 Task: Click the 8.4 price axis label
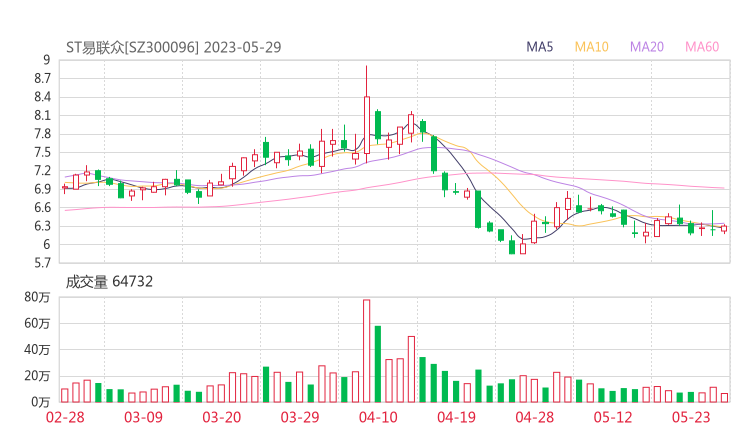coord(42,97)
